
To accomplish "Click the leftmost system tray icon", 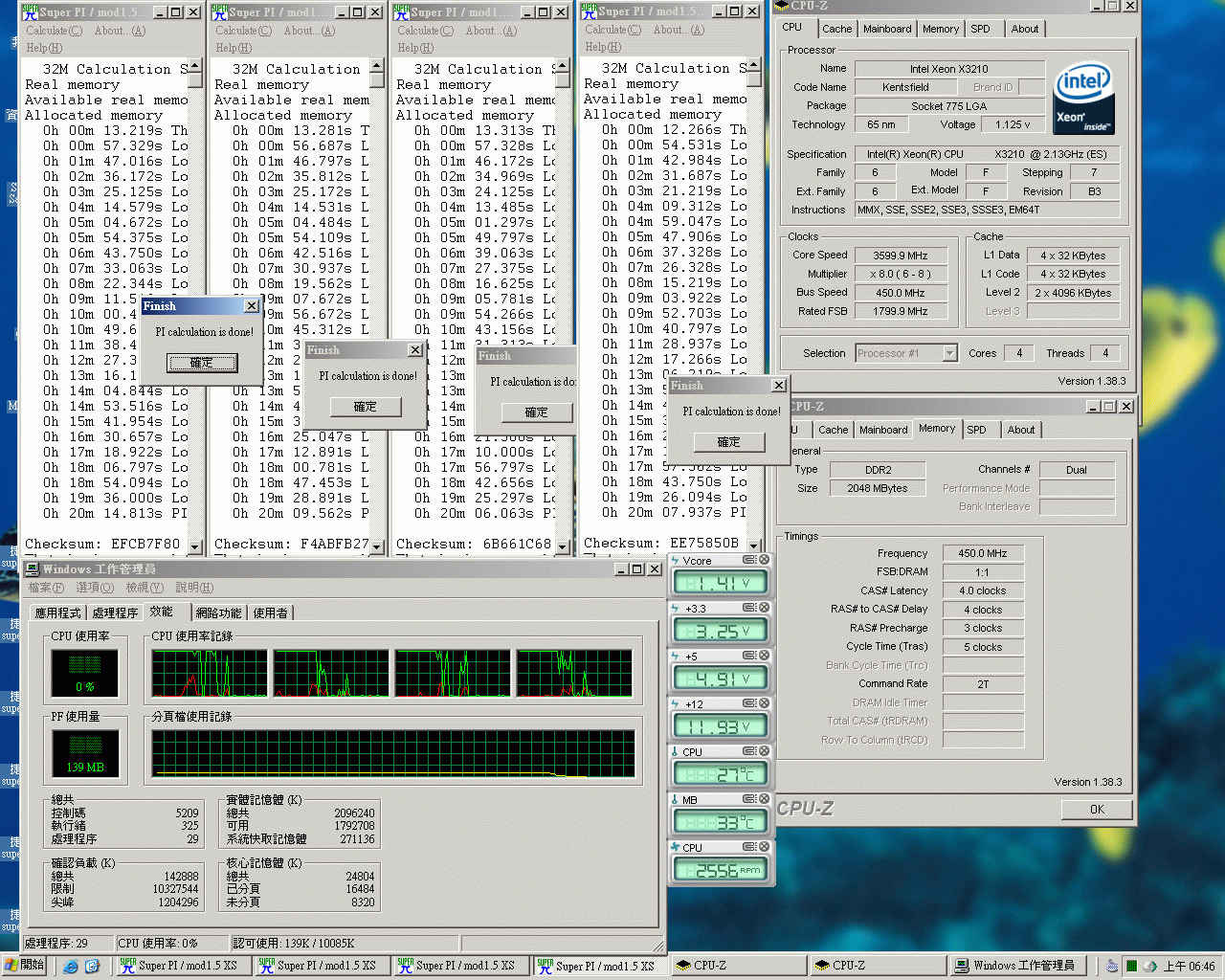I will 1112,966.
